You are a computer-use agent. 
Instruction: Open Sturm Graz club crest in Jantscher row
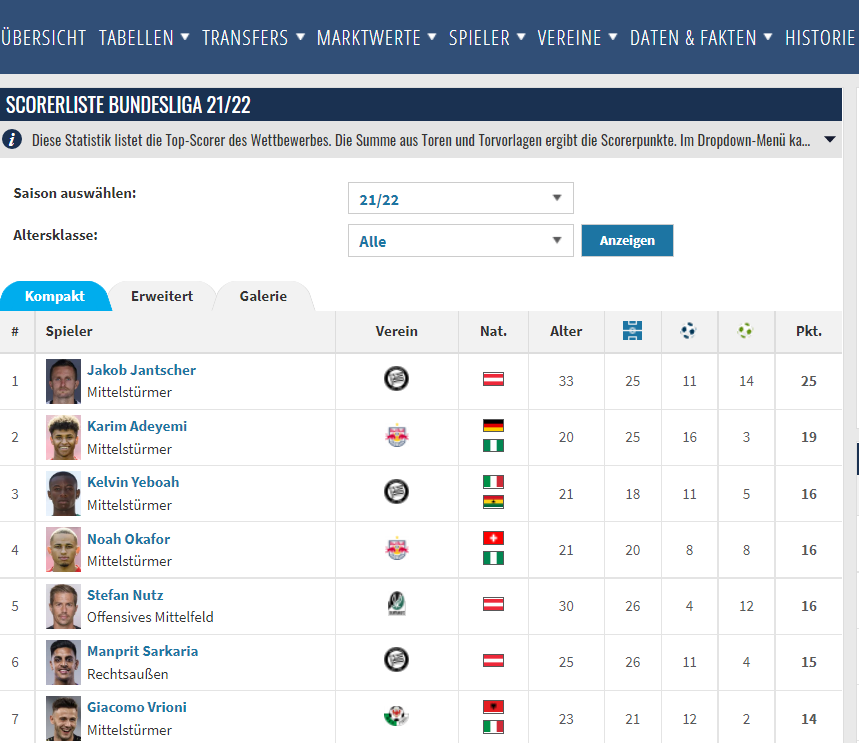pos(396,379)
